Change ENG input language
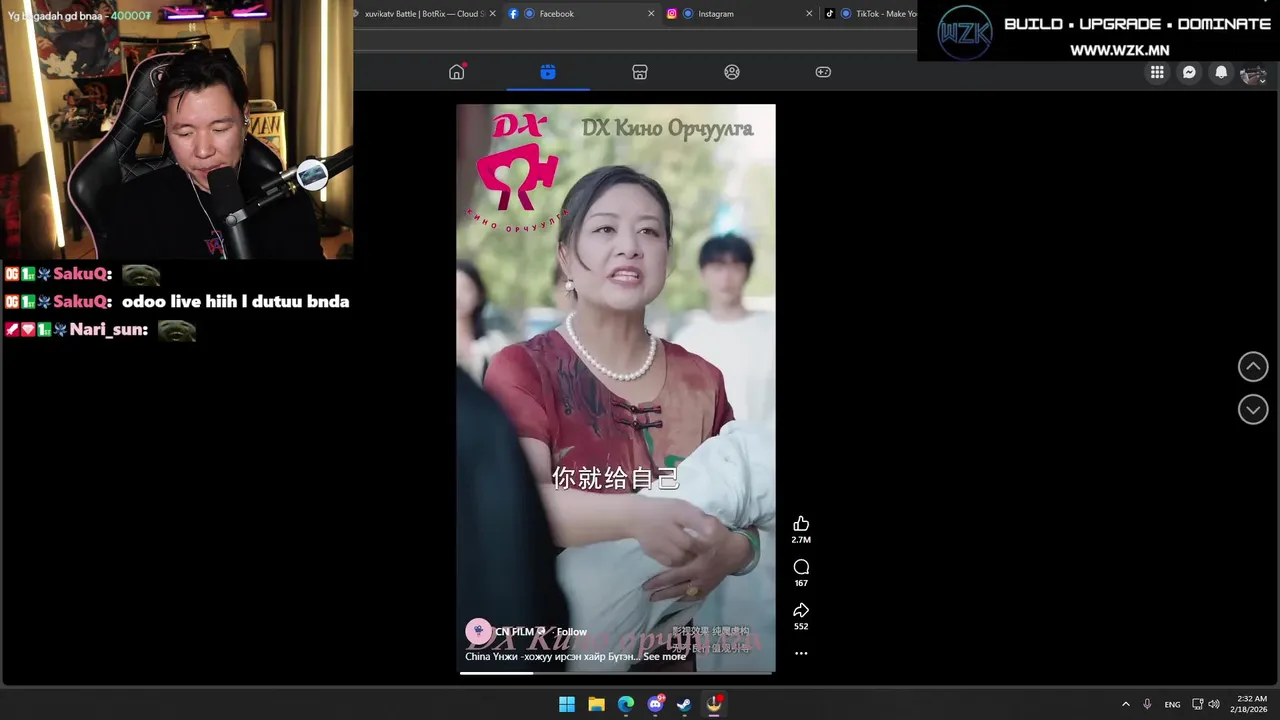The height and width of the screenshot is (720, 1280). click(1172, 704)
